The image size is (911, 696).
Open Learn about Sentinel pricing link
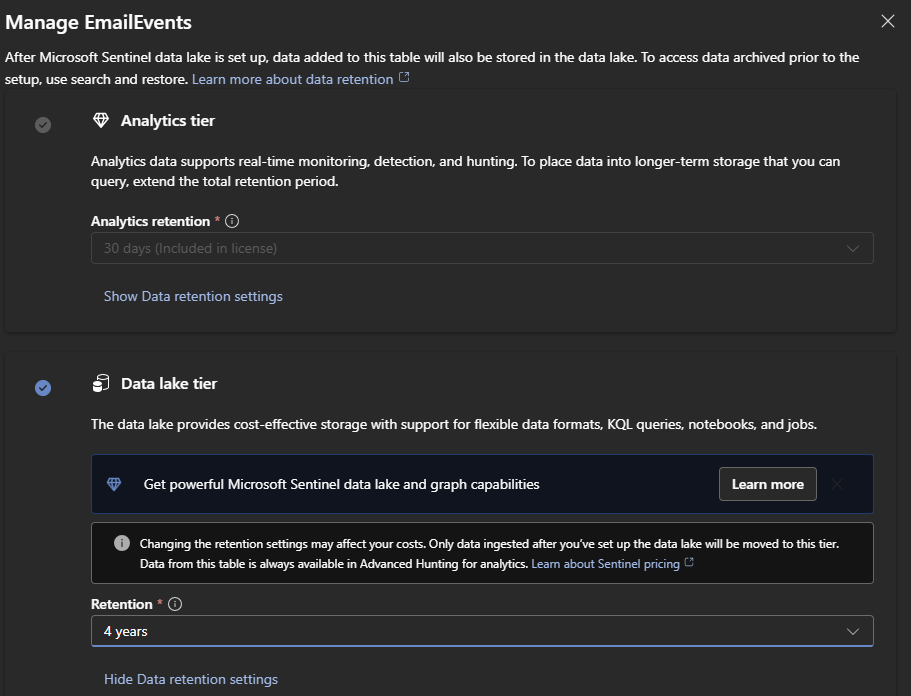point(605,564)
